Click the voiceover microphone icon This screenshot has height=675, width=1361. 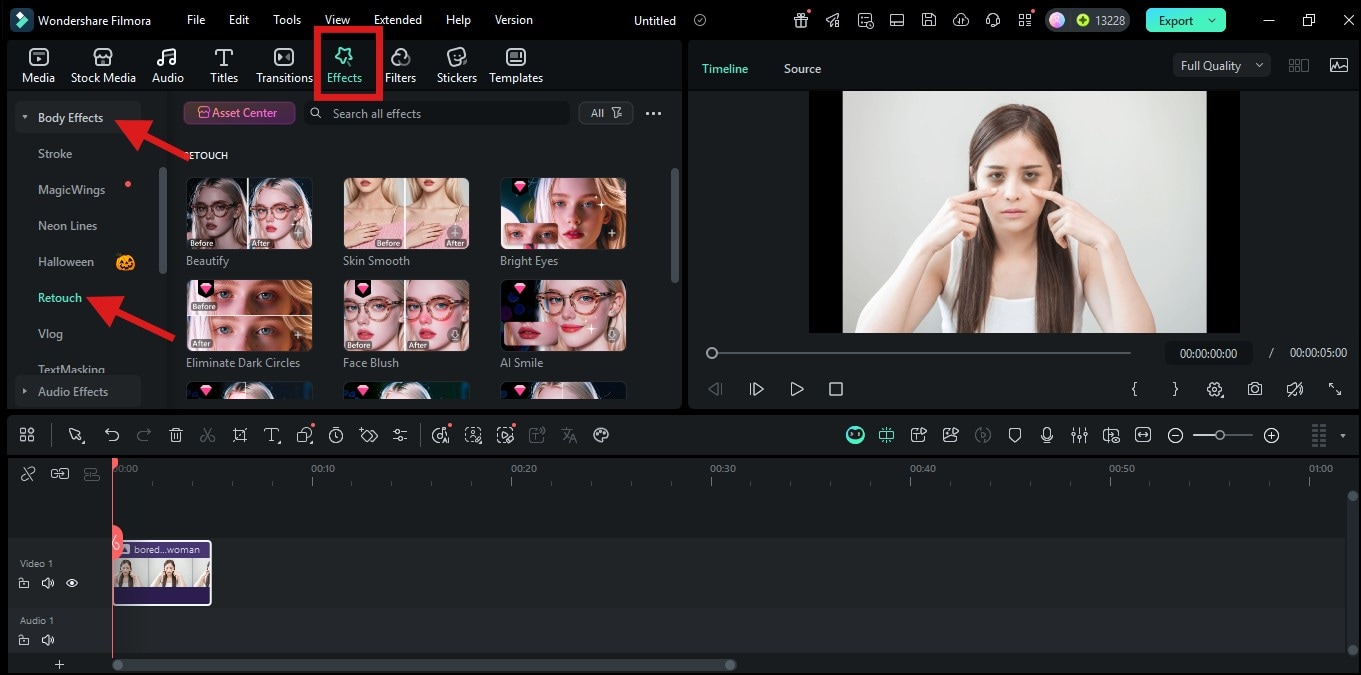[1047, 435]
